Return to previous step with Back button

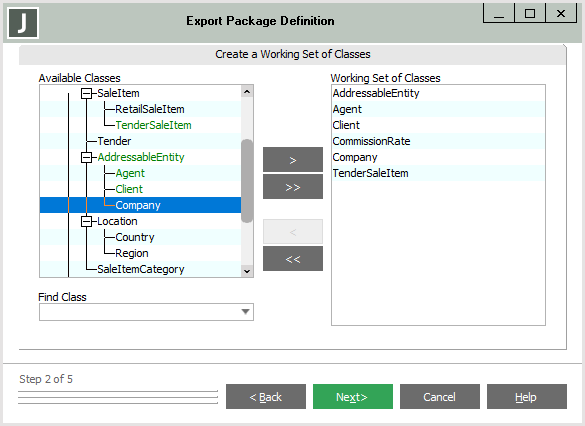pos(266,397)
